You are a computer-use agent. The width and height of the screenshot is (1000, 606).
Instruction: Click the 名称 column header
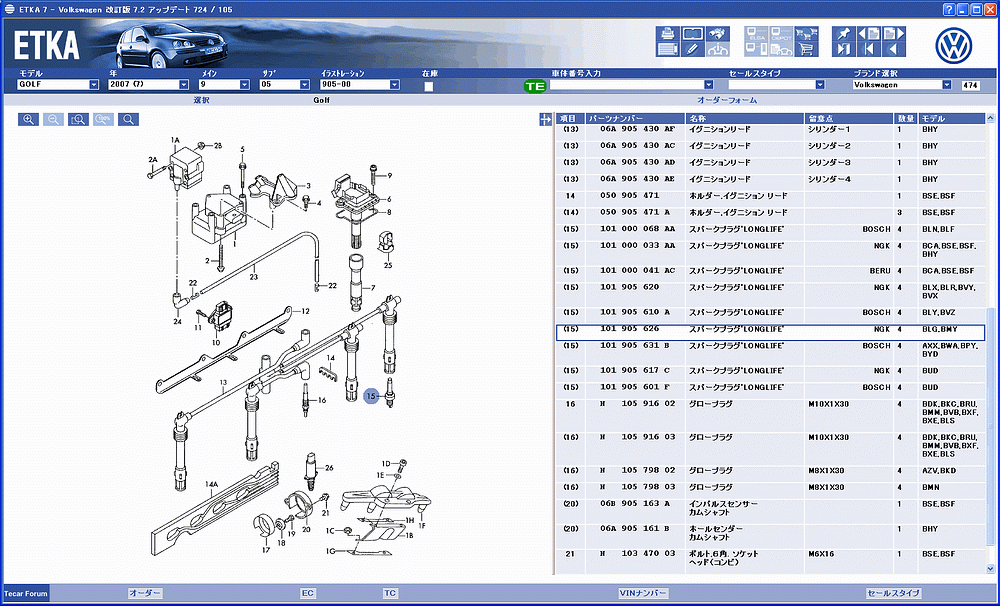745,119
